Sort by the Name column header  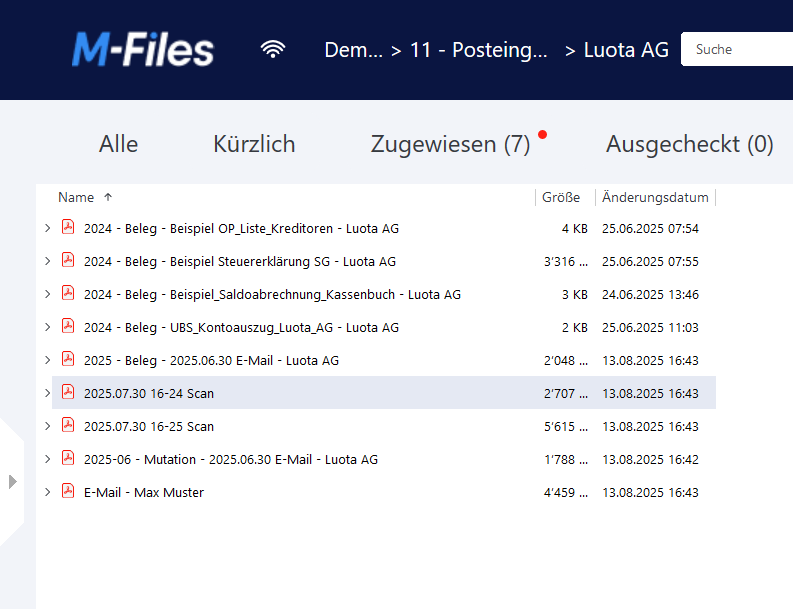pos(76,197)
